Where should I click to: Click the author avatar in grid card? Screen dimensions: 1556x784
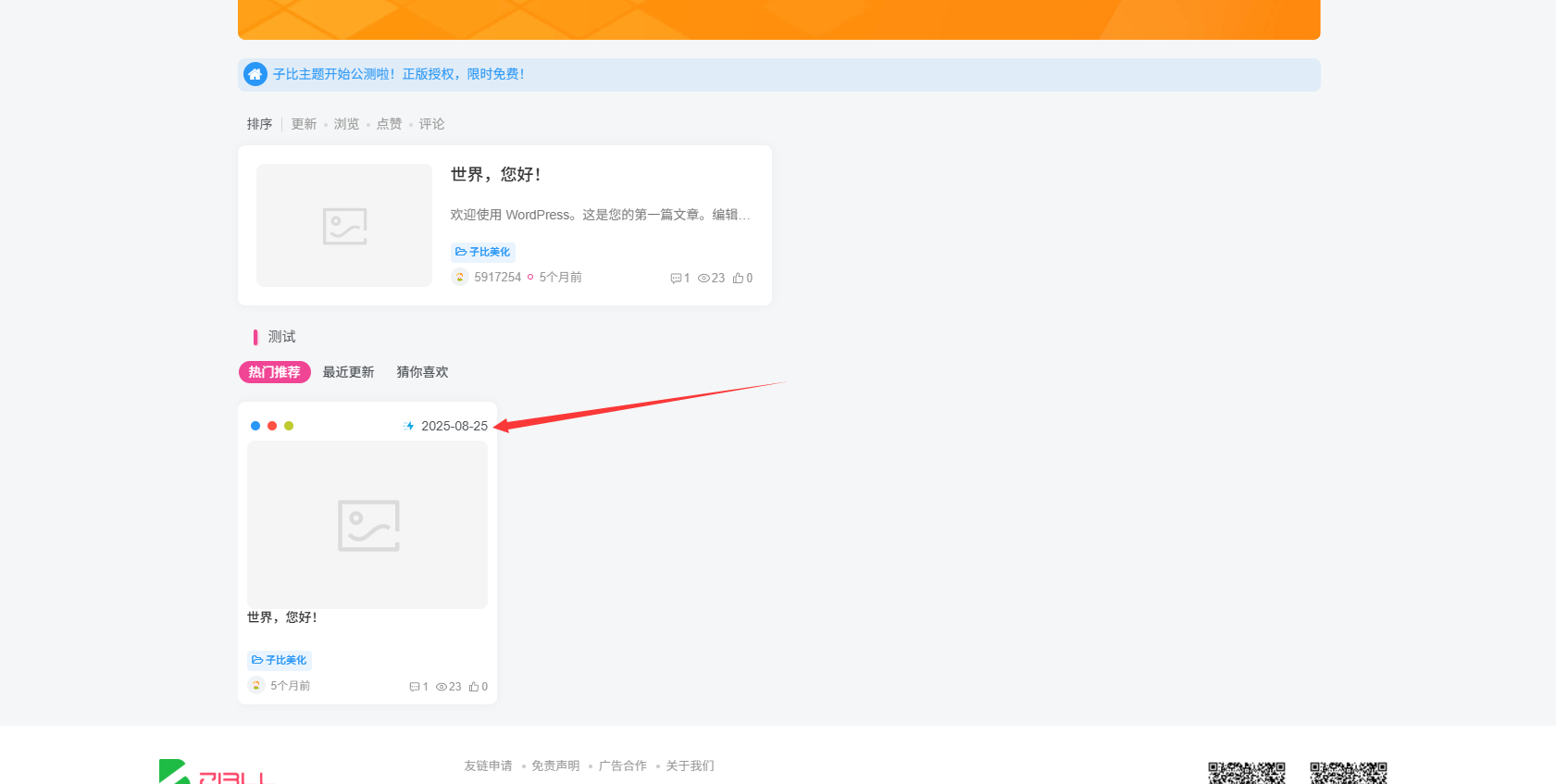[x=256, y=685]
